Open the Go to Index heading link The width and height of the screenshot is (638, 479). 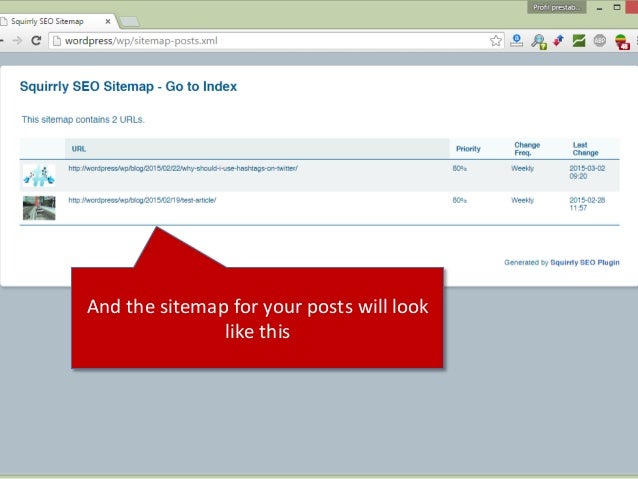(x=201, y=86)
